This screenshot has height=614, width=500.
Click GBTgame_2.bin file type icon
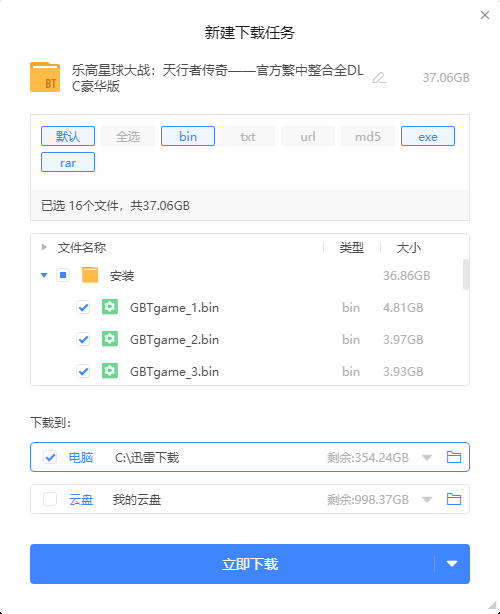tap(110, 339)
